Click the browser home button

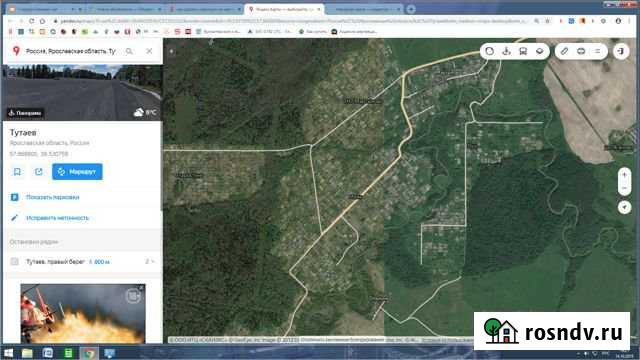42,21
